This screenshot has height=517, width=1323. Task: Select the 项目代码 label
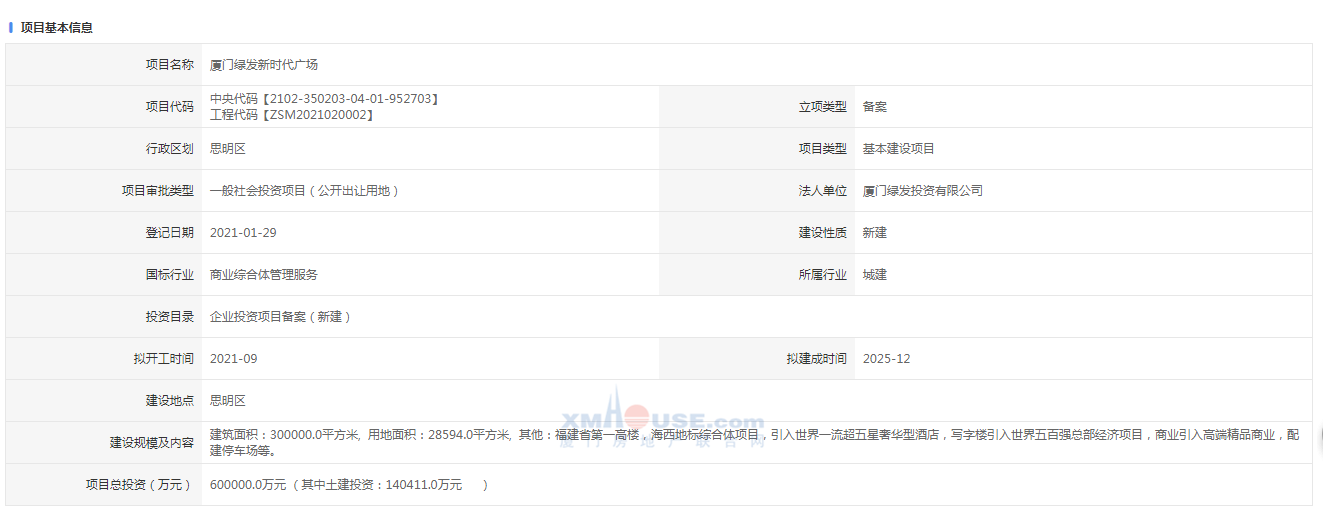tap(170, 106)
